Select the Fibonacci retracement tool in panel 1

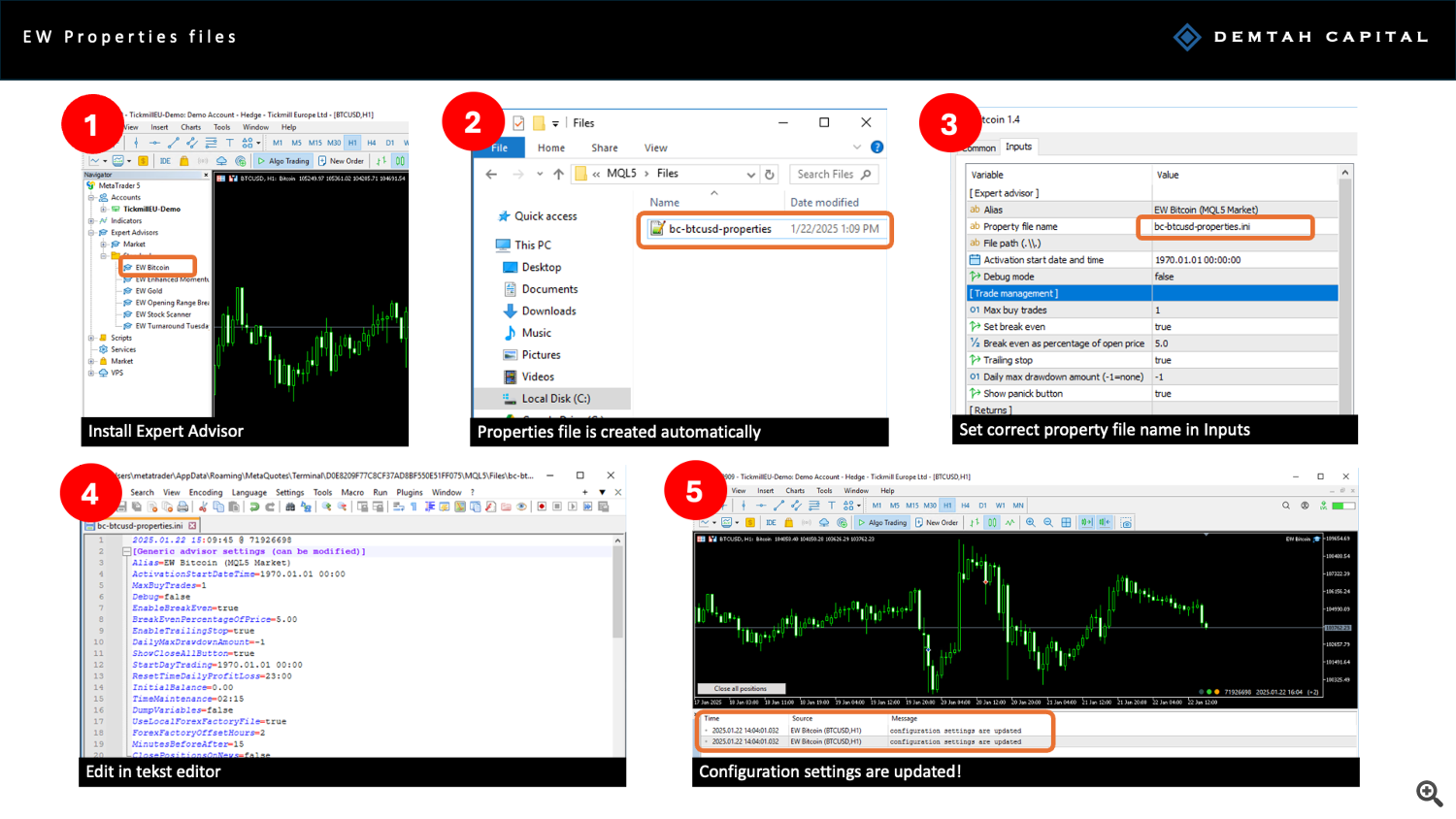click(x=212, y=143)
